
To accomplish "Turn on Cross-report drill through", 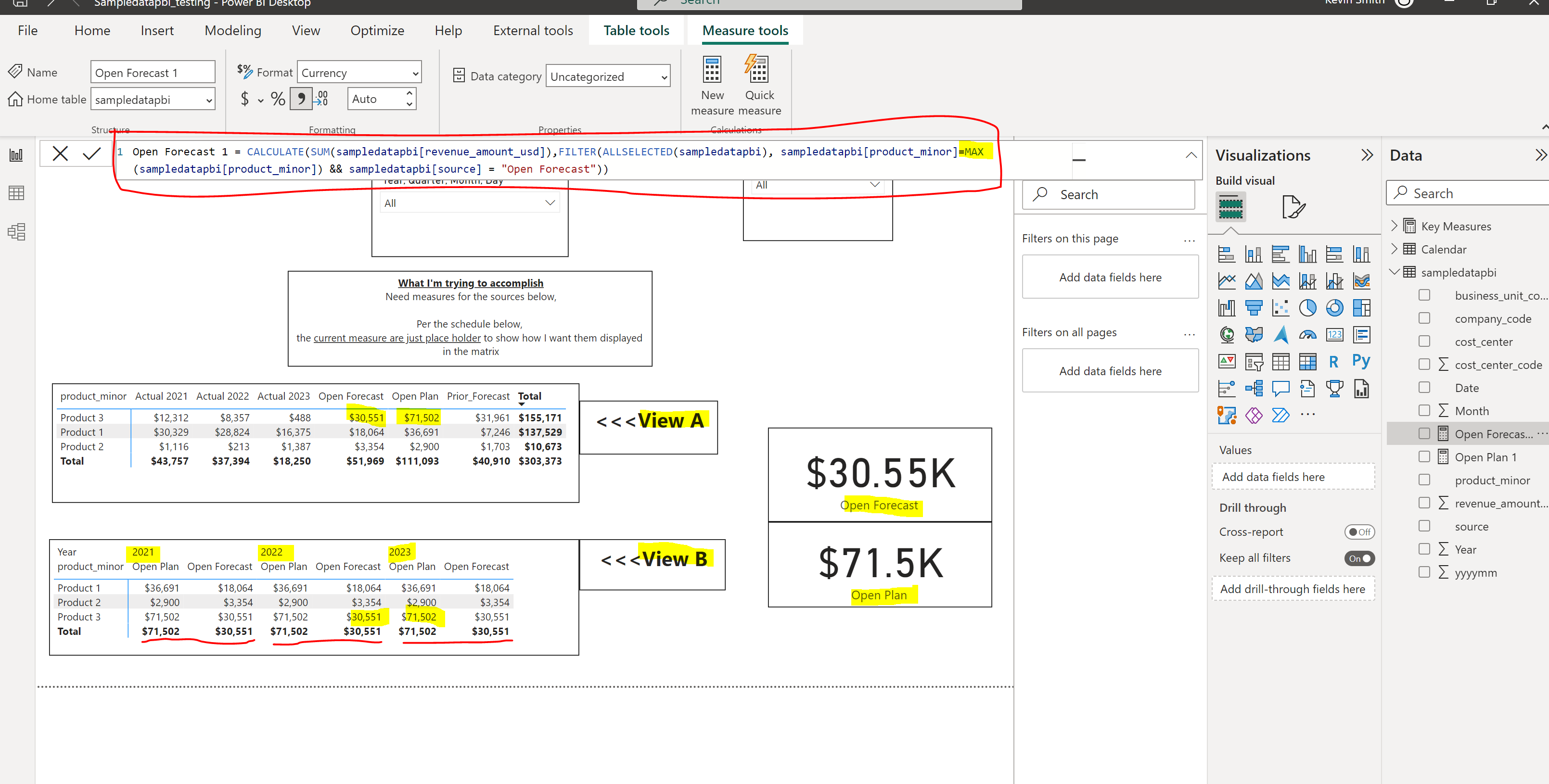I will click(x=1359, y=532).
